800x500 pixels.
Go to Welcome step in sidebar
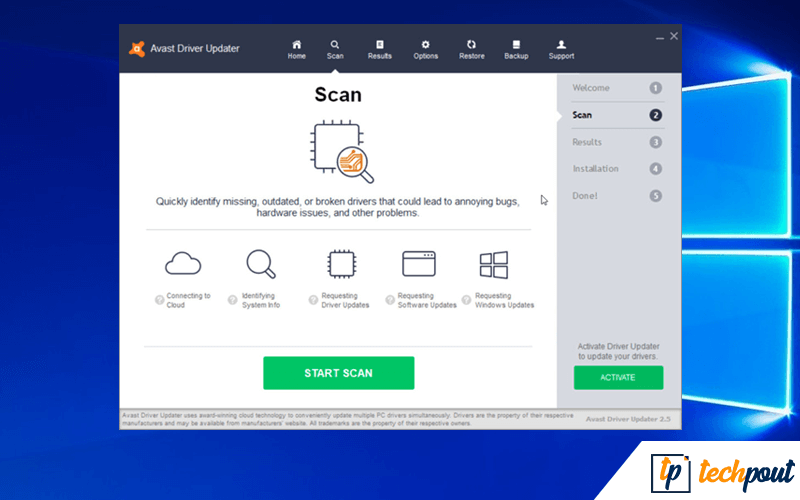[x=590, y=88]
